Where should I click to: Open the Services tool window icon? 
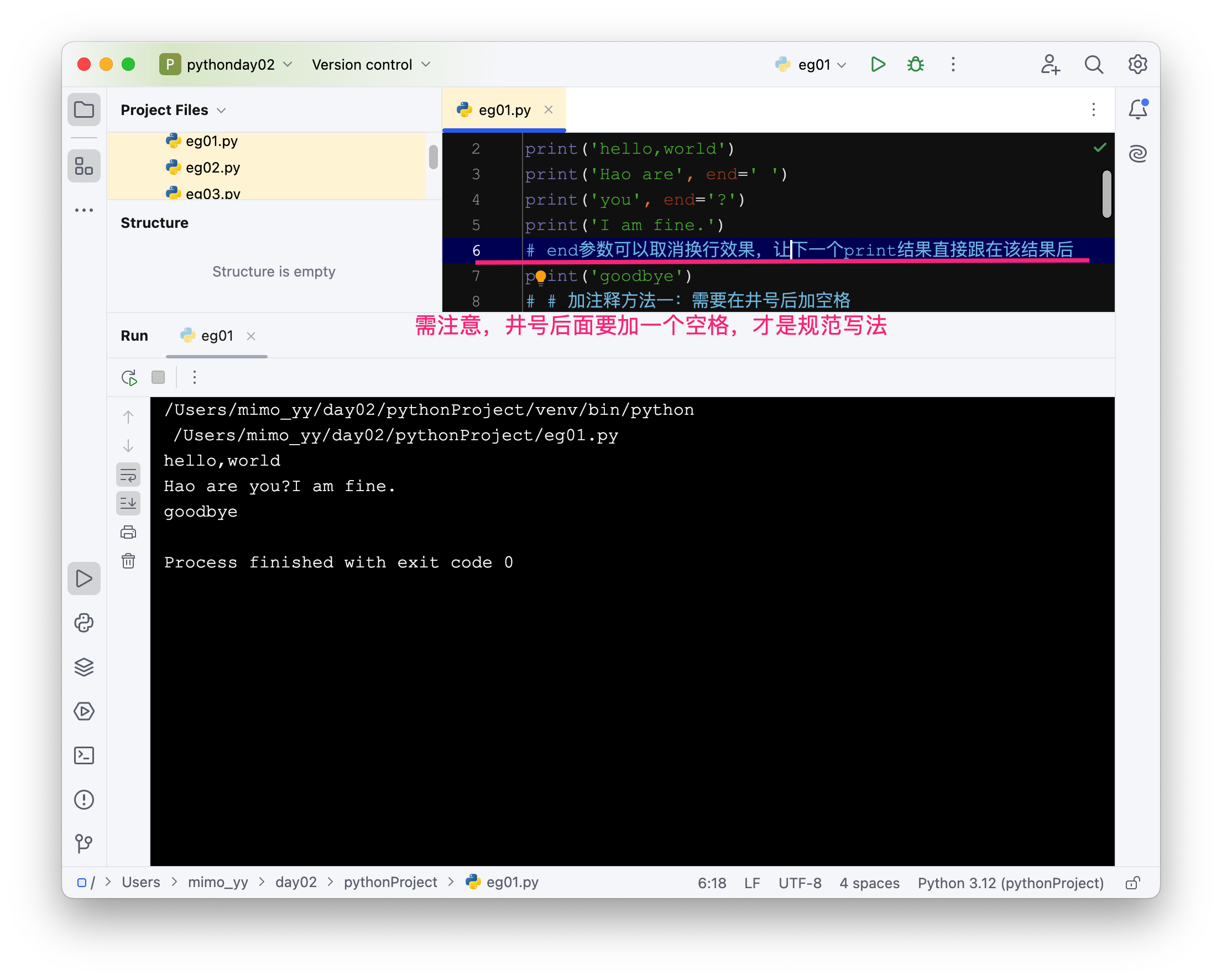click(x=84, y=711)
